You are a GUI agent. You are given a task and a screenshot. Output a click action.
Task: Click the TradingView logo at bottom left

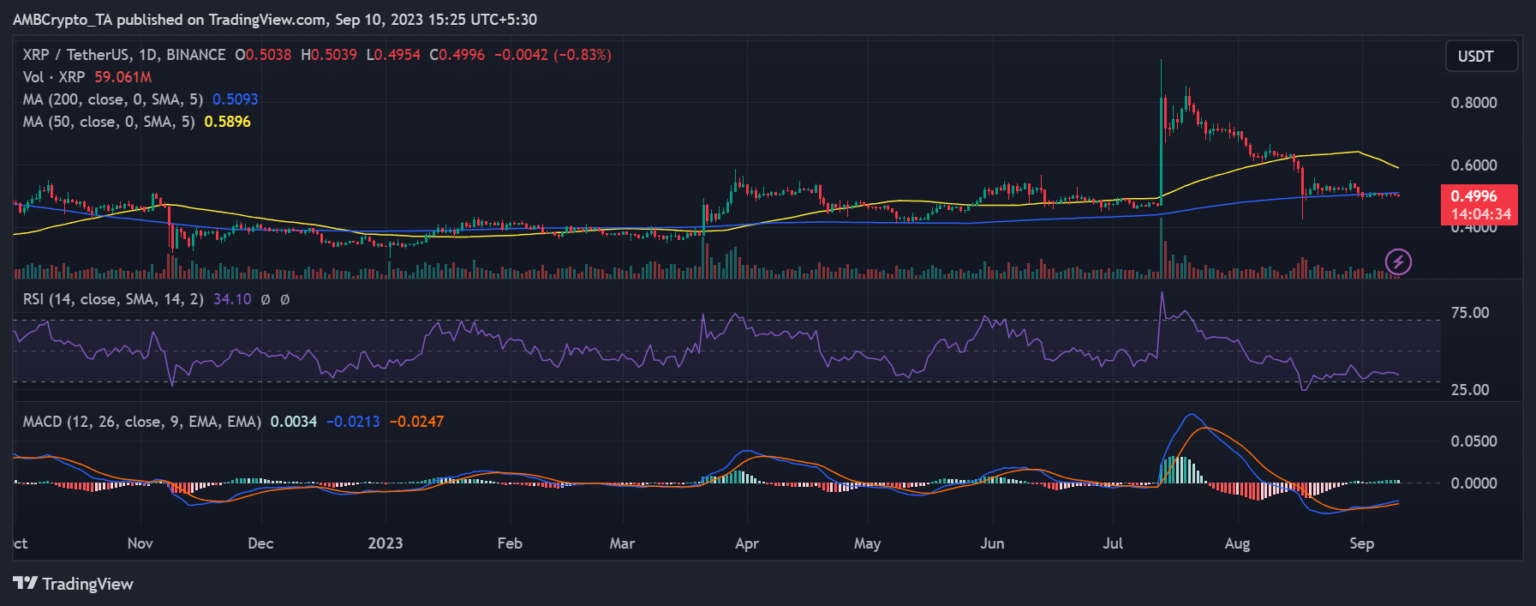pyautogui.click(x=72, y=584)
